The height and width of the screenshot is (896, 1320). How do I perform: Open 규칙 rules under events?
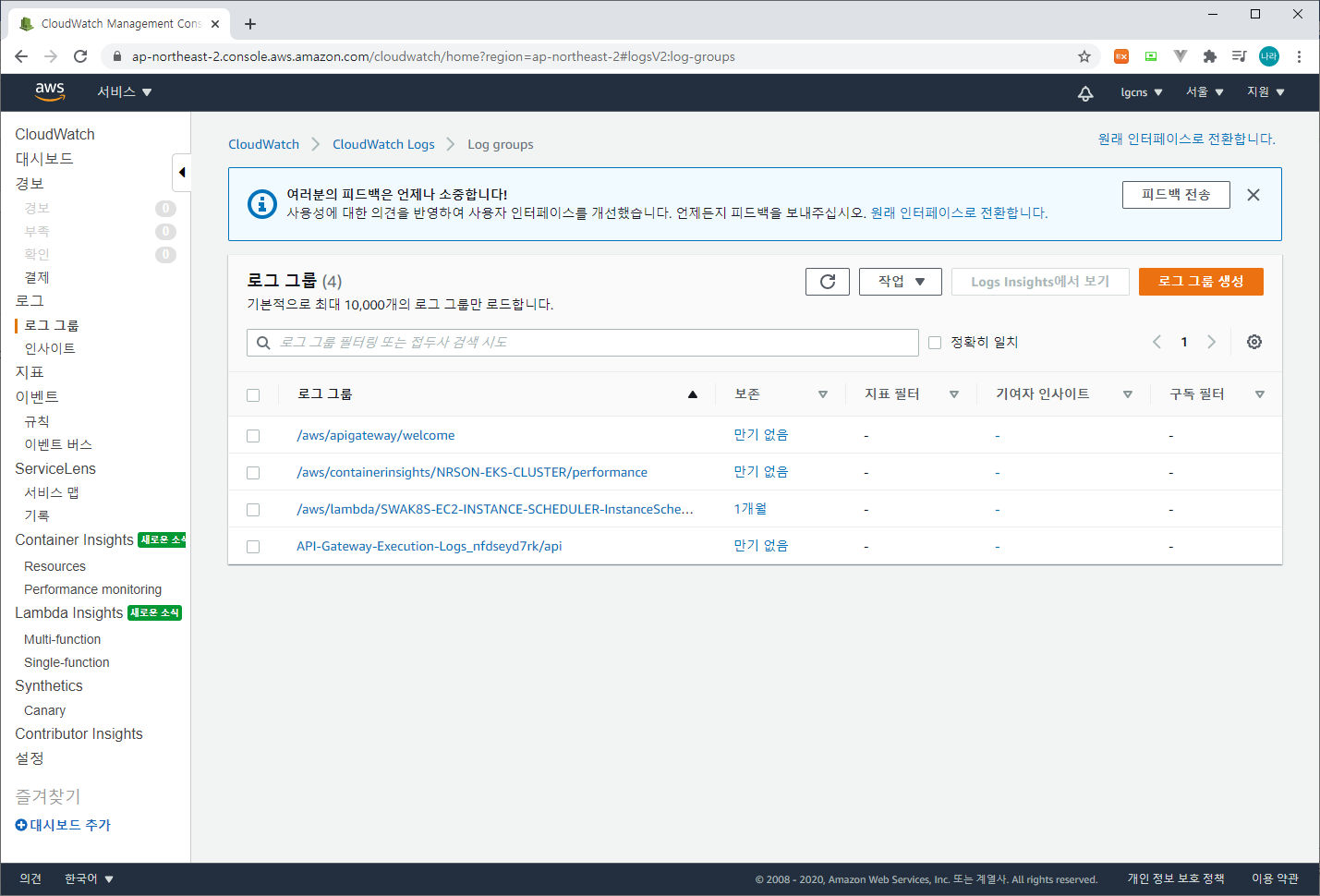pos(37,421)
